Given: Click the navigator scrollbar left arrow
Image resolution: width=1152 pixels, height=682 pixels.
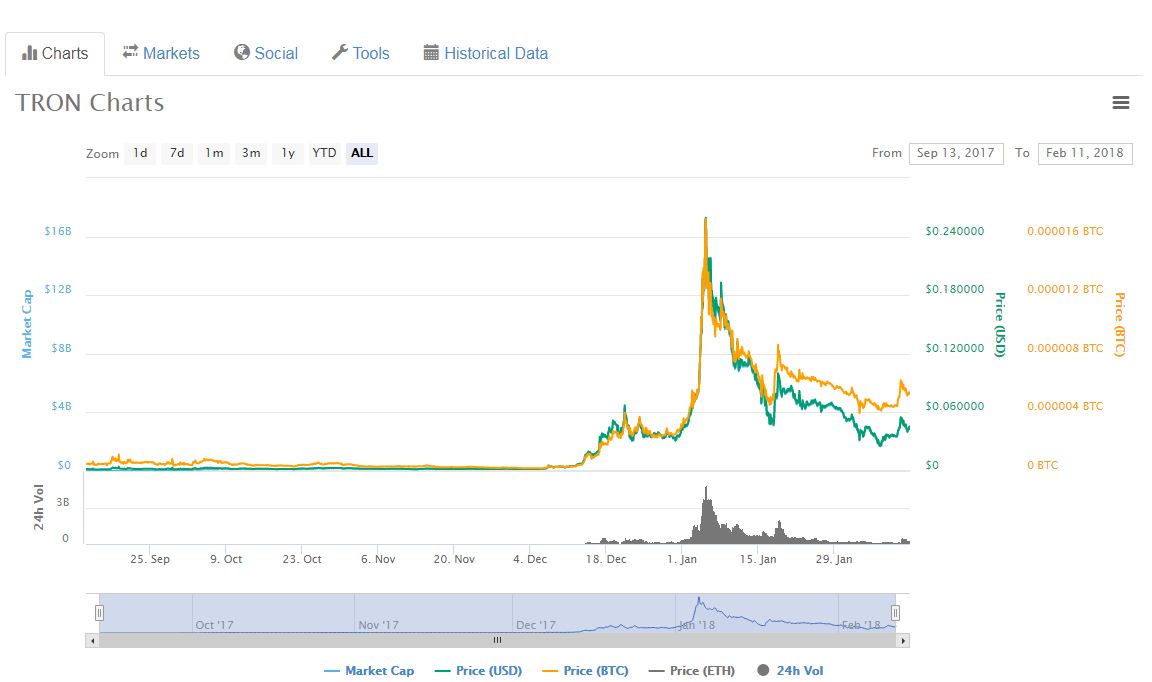Looking at the screenshot, I should tap(92, 641).
